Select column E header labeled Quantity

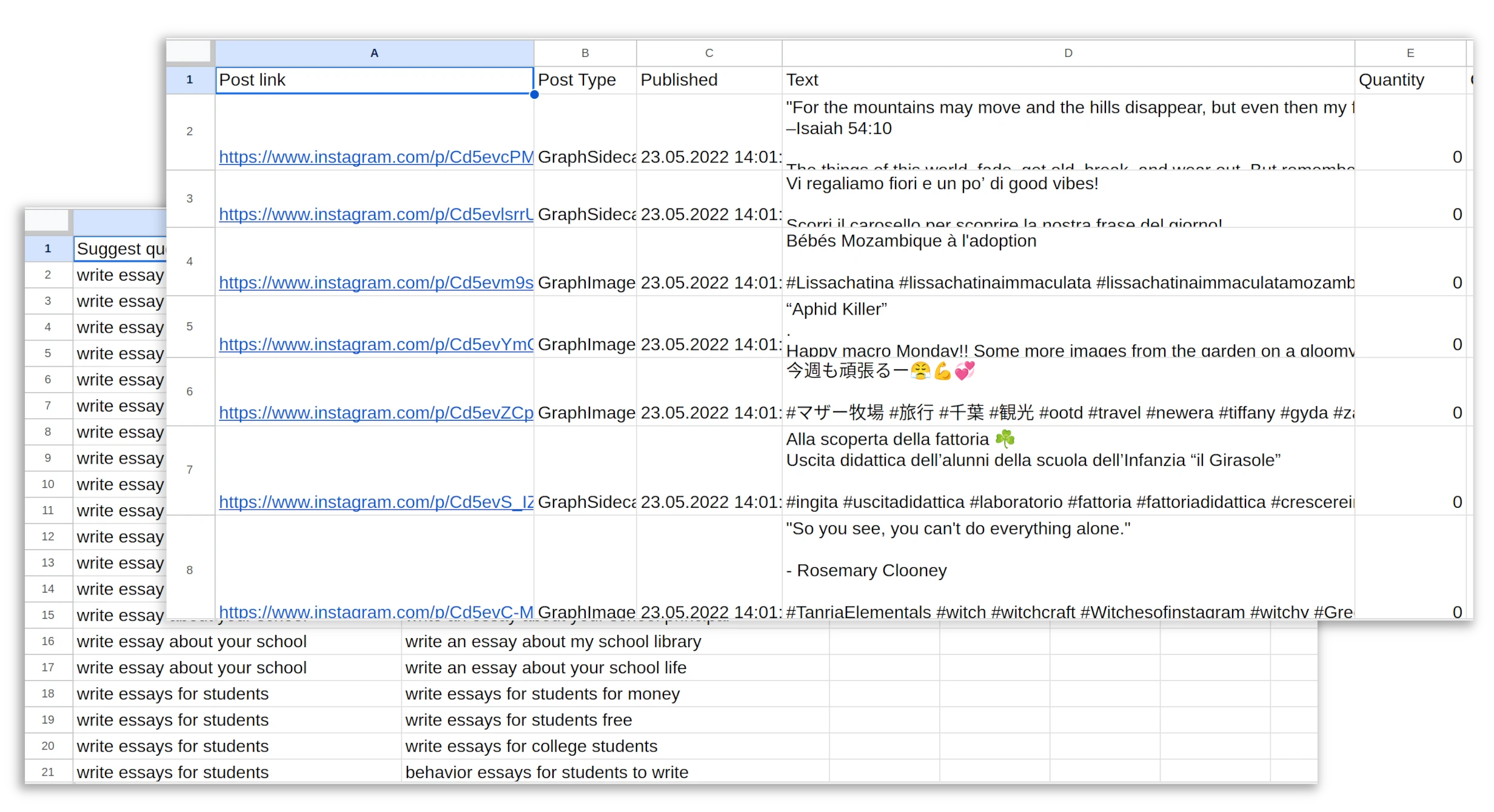point(1410,53)
